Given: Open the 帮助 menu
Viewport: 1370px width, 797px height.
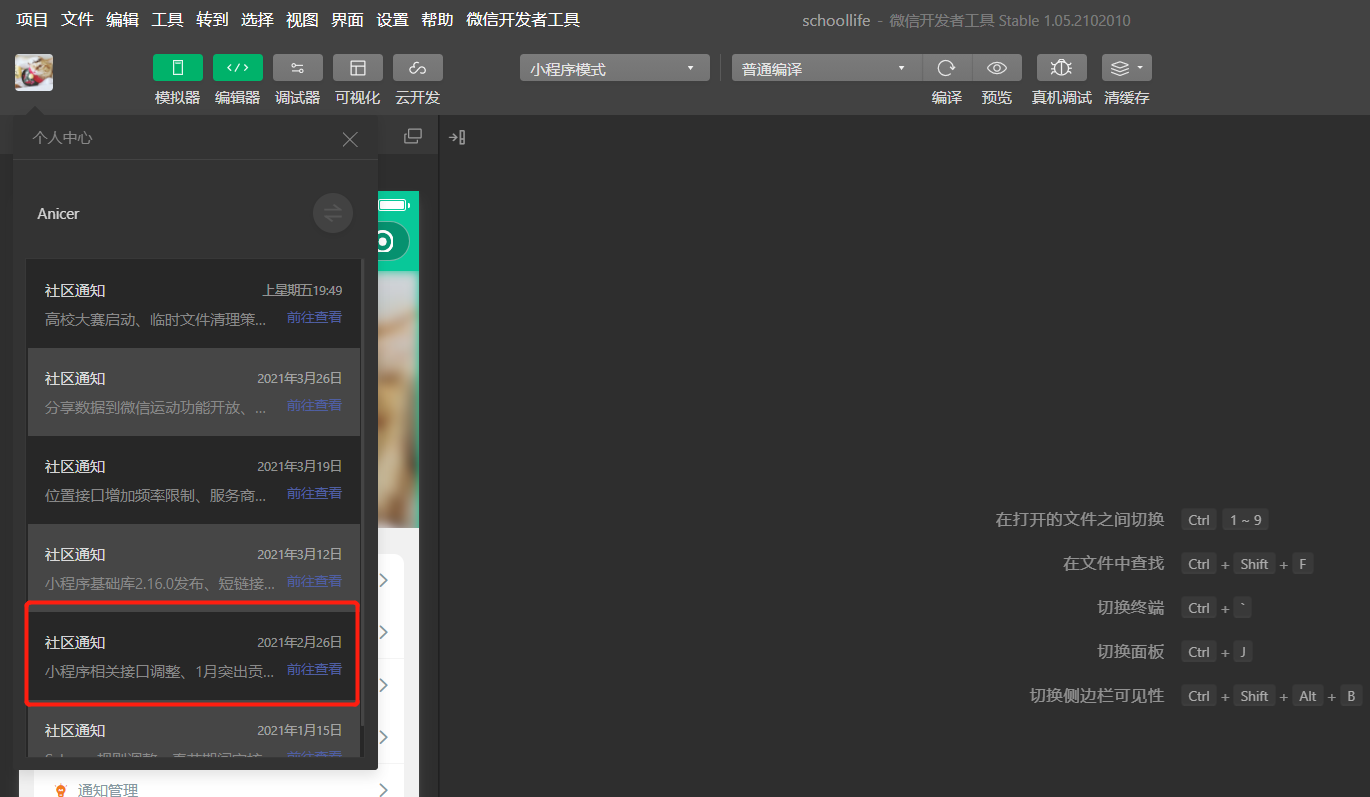Looking at the screenshot, I should coord(438,20).
